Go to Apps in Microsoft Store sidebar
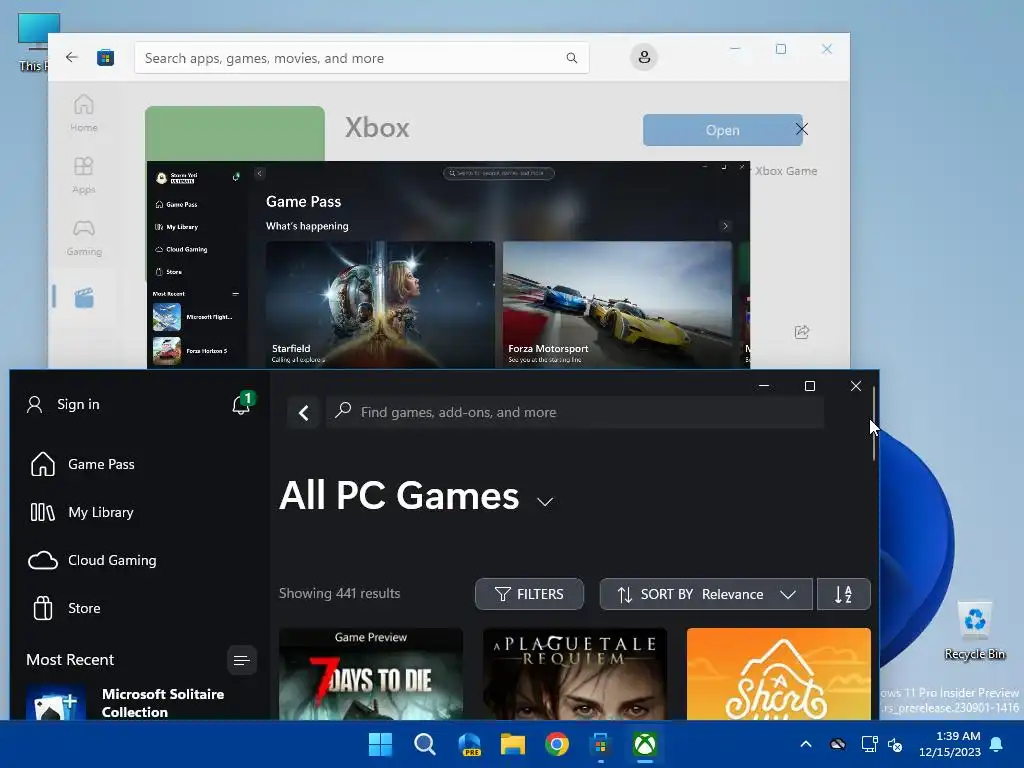The height and width of the screenshot is (768, 1024). tap(84, 175)
